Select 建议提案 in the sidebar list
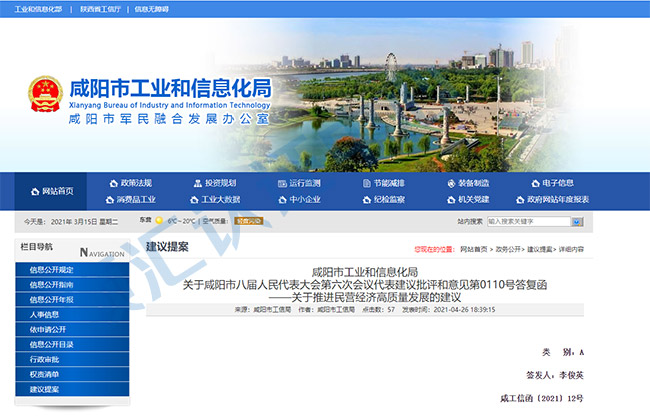Viewport: 650px width, 418px height. [72, 389]
